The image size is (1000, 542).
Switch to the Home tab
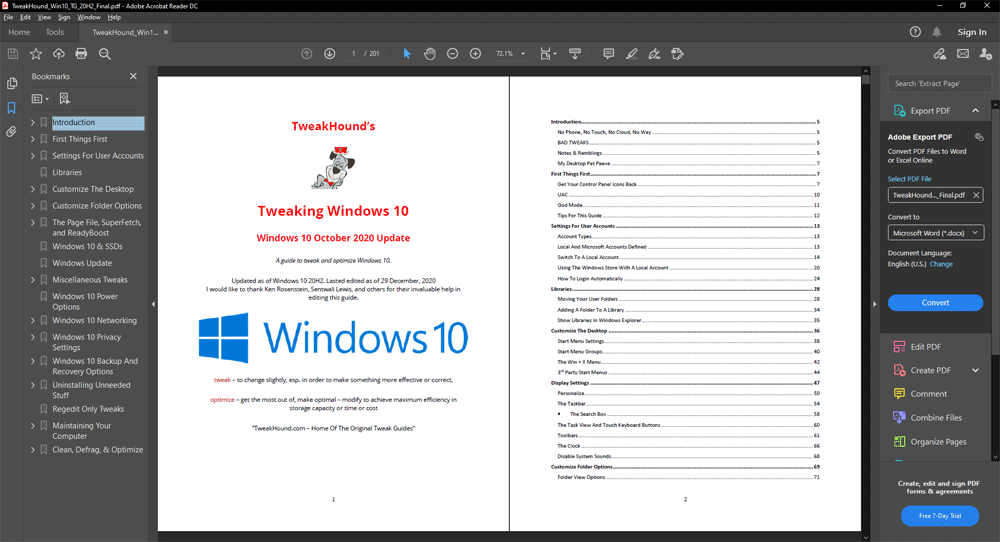[19, 32]
